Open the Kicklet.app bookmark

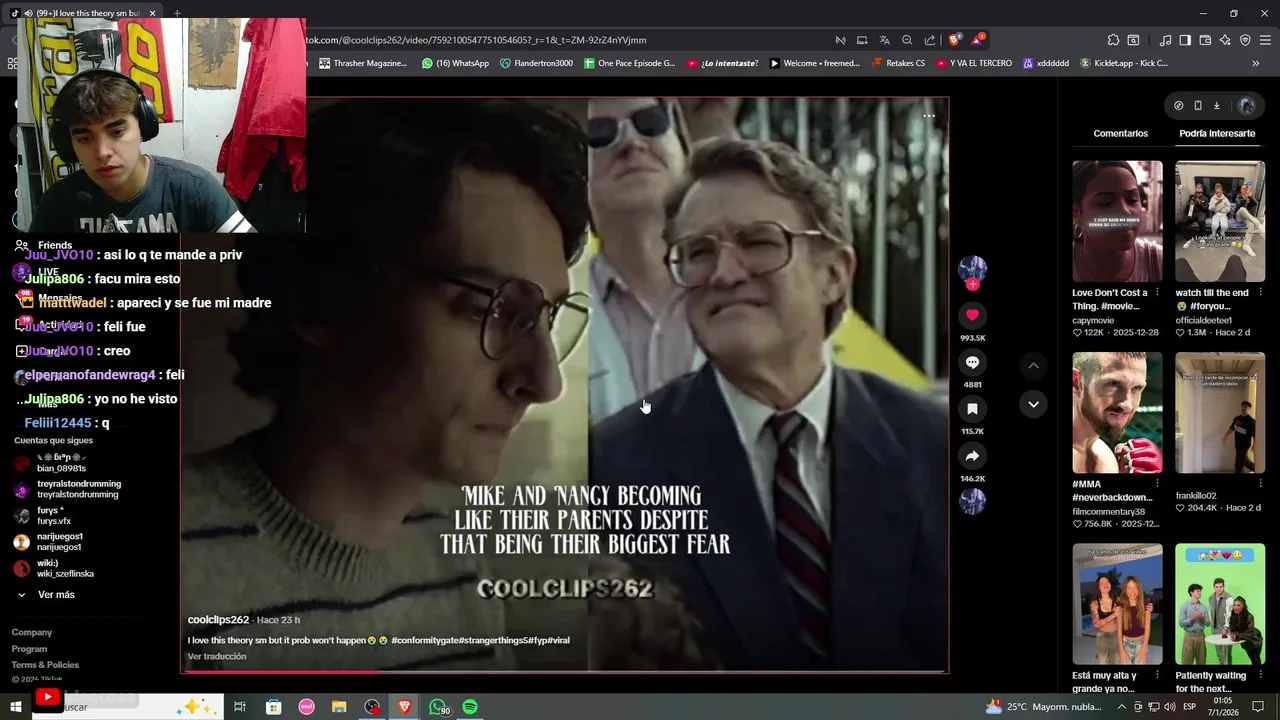1123,63
